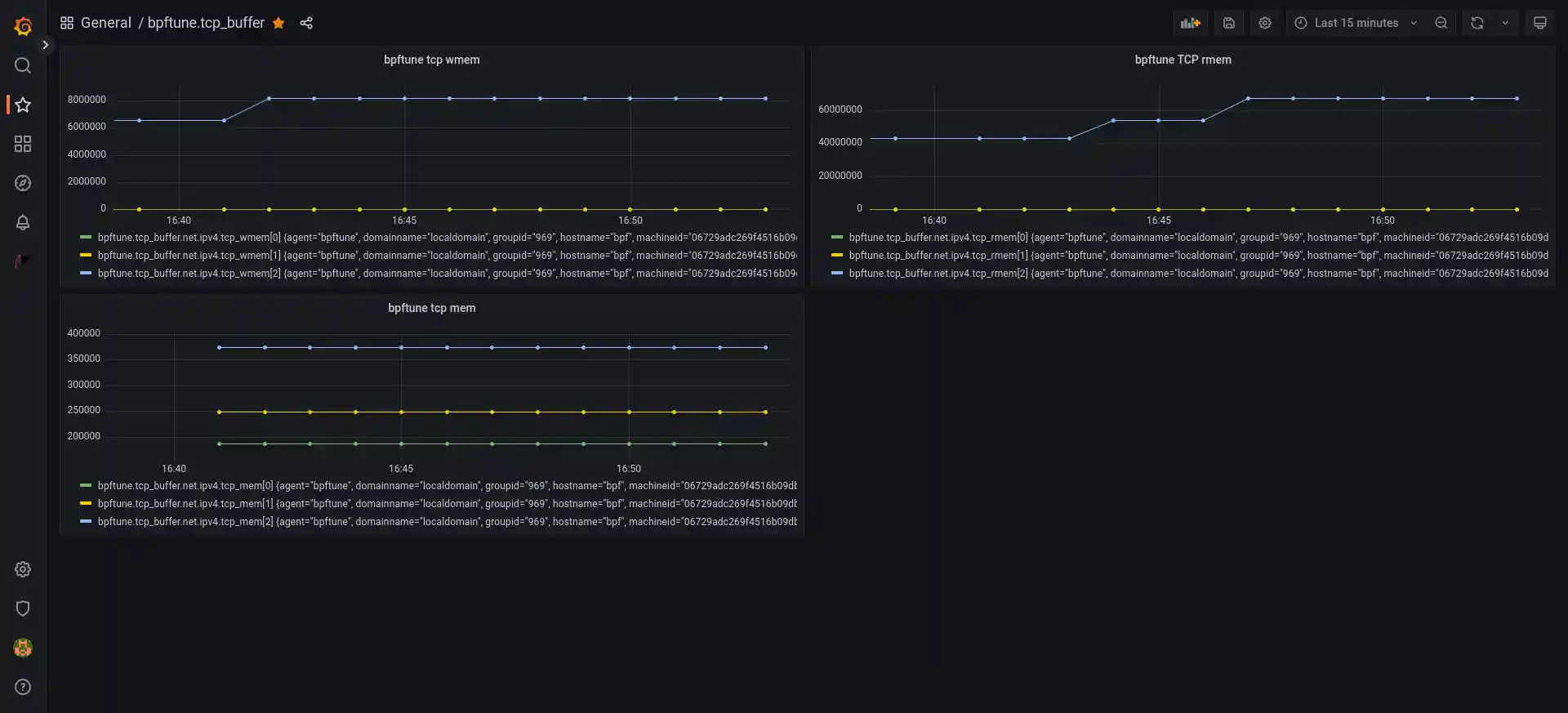
Task: Open dashboard settings gear in toolbar
Action: [x=1264, y=23]
